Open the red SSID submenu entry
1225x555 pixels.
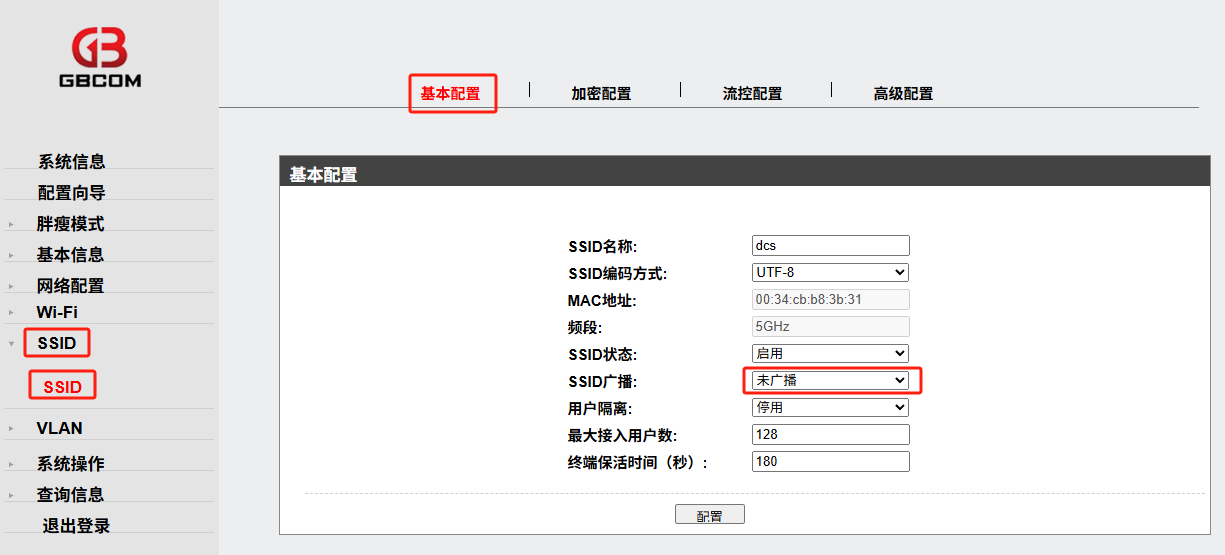click(x=63, y=387)
